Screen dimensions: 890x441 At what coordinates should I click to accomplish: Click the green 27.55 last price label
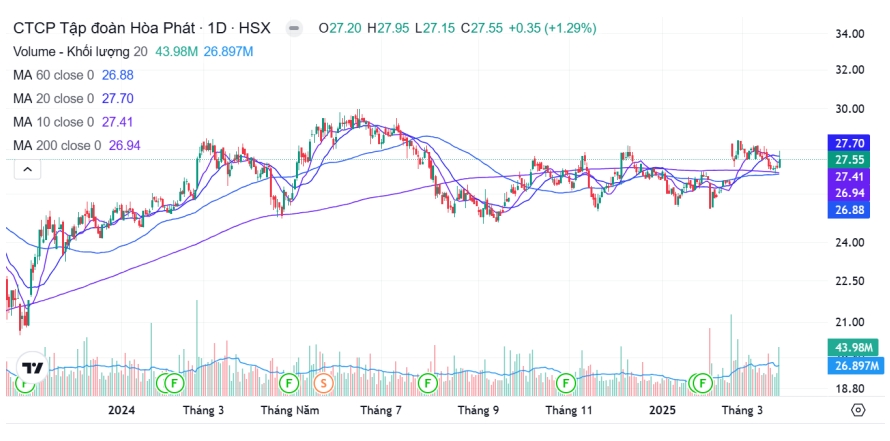pos(849,159)
